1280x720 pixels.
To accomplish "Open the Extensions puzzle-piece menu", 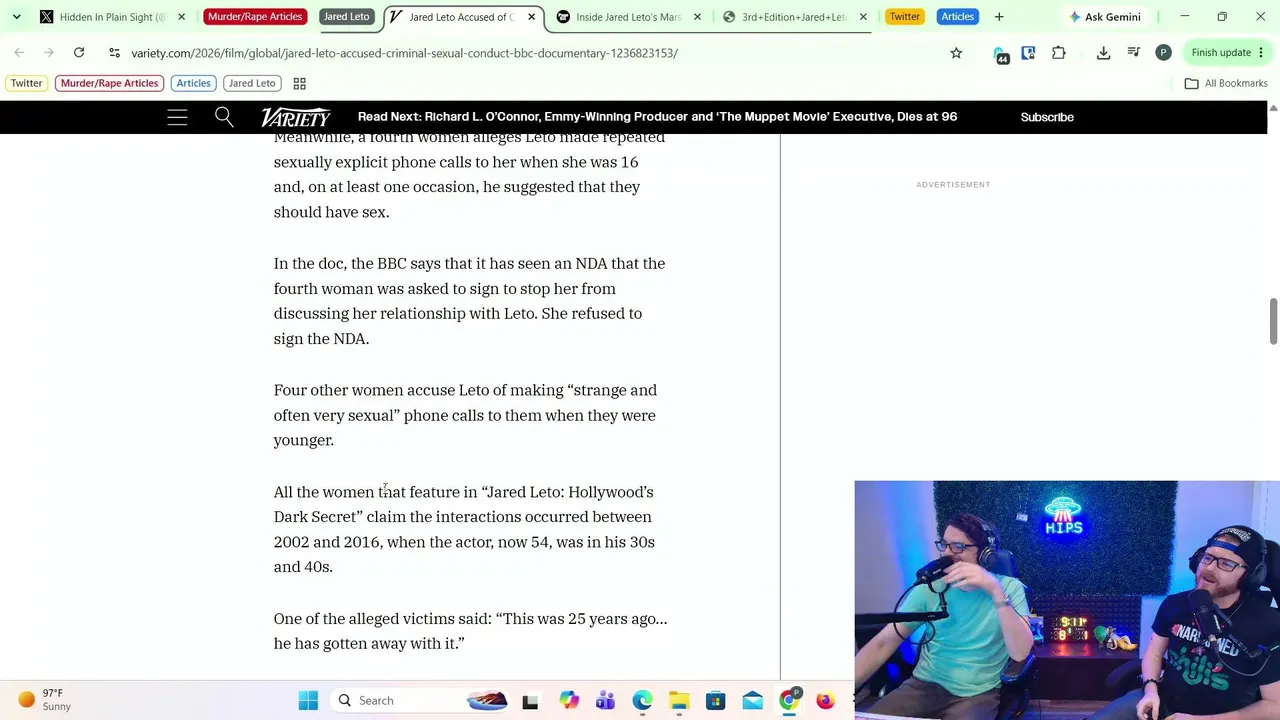I will 1059,53.
